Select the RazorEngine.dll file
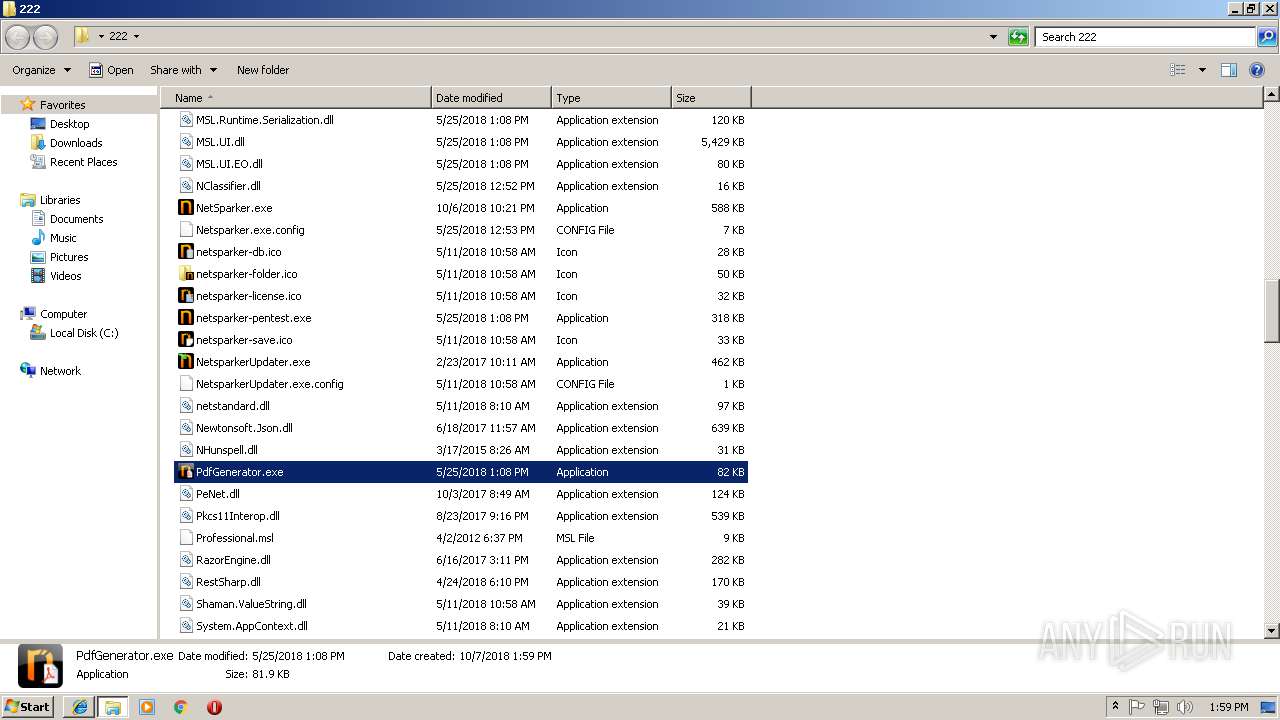1280x720 pixels. click(x=461, y=560)
